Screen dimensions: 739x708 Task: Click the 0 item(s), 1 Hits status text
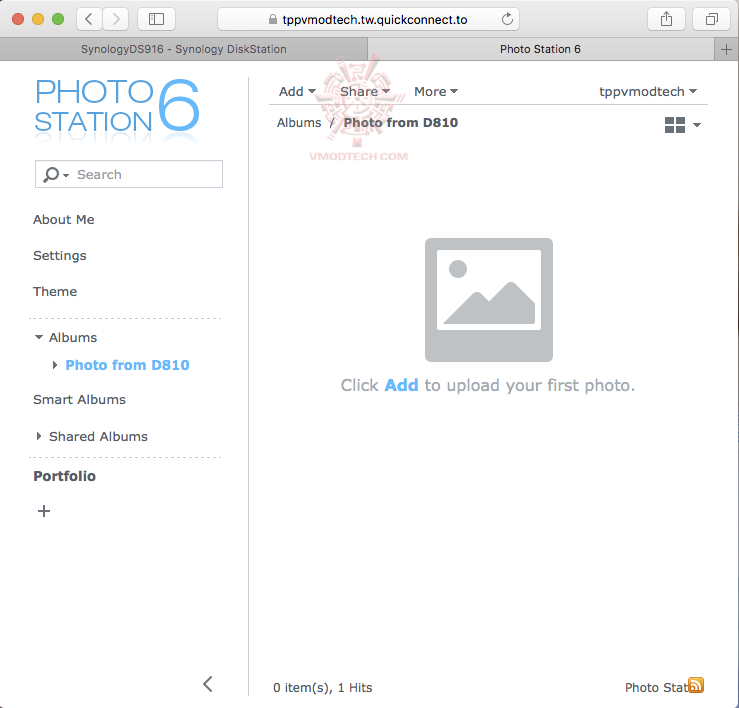[x=322, y=688]
